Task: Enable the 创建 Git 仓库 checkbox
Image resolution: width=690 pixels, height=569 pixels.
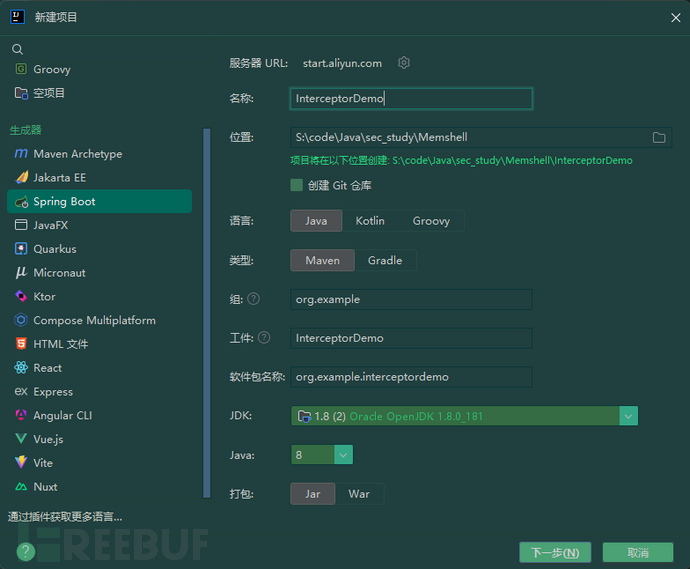Action: (x=297, y=185)
